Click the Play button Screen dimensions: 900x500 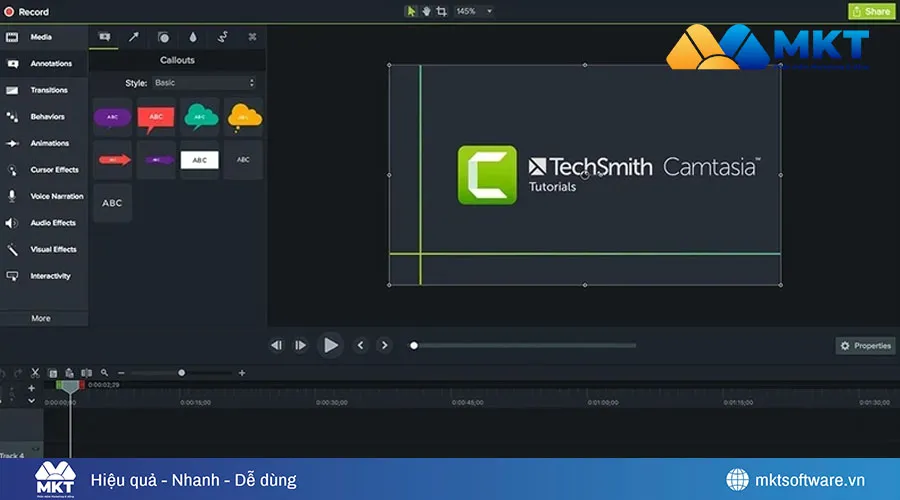331,346
